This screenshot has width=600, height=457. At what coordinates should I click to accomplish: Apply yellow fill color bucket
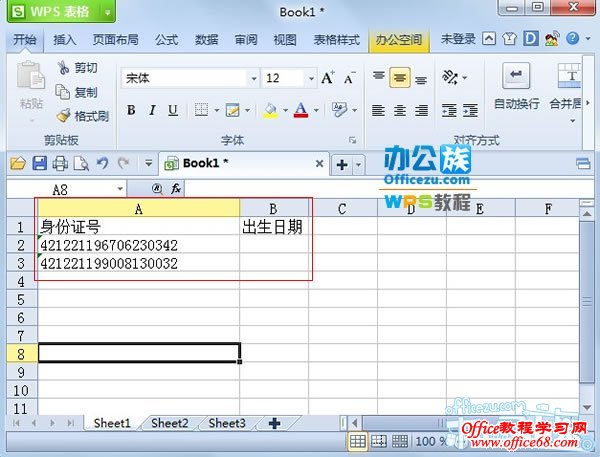tap(271, 110)
